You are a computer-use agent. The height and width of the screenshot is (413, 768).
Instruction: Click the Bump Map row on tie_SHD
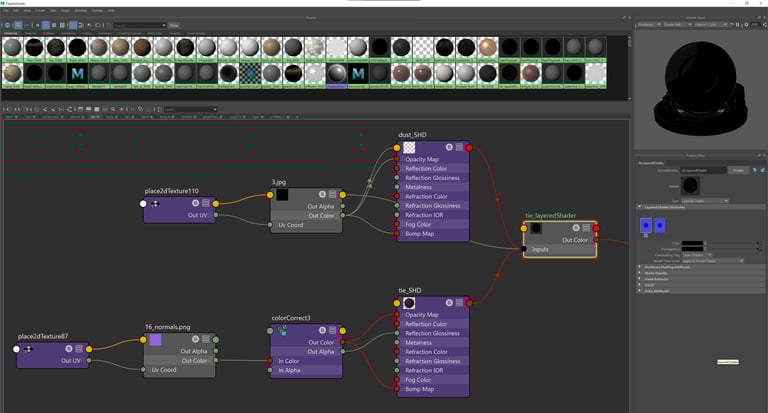pos(432,389)
